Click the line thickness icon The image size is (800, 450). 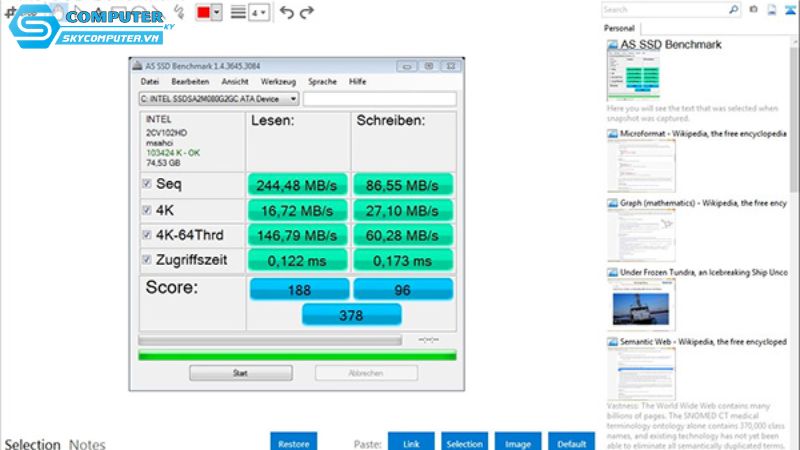pyautogui.click(x=238, y=12)
